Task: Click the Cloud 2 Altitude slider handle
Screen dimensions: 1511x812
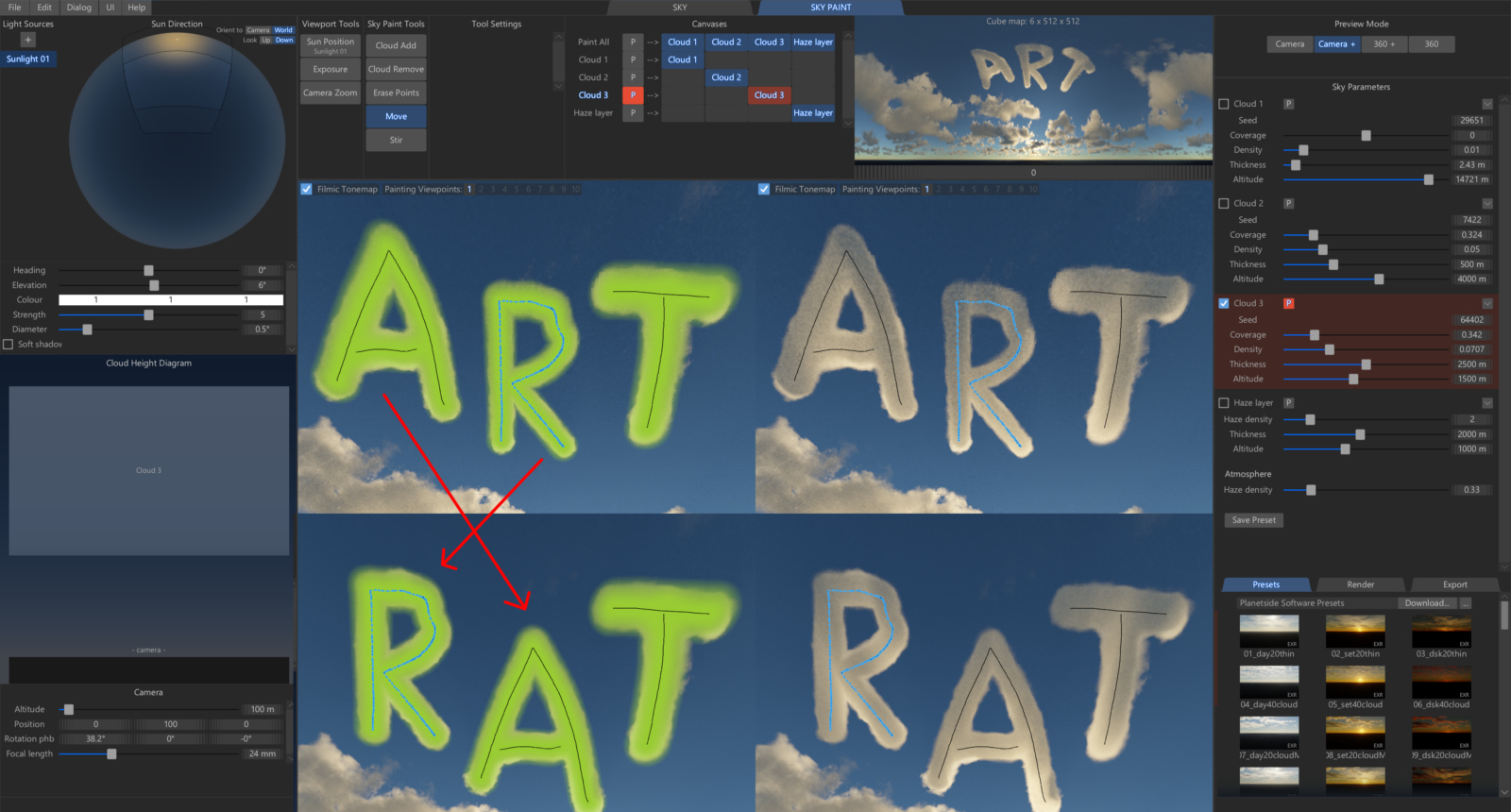Action: [x=1379, y=279]
